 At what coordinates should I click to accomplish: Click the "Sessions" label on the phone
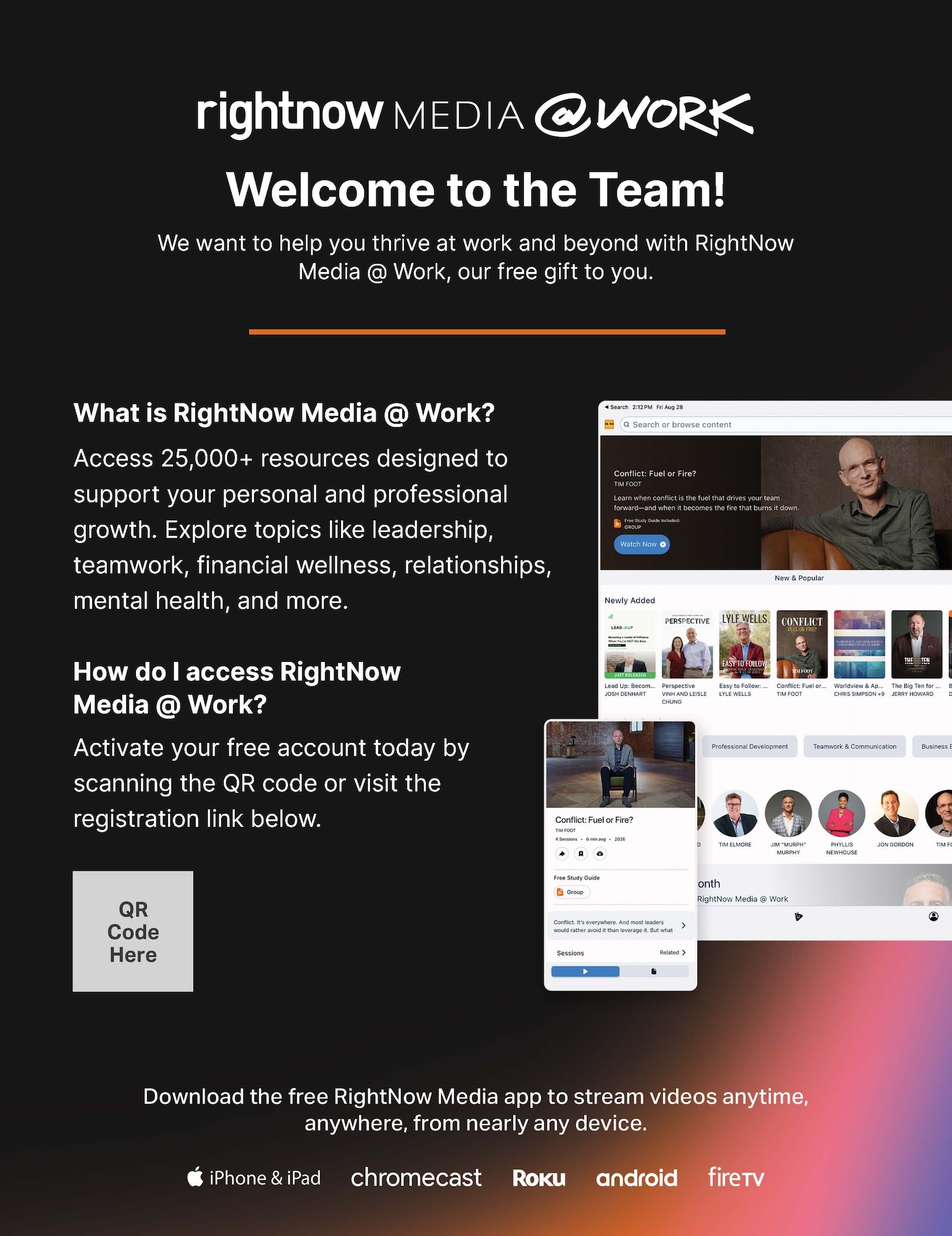point(570,953)
